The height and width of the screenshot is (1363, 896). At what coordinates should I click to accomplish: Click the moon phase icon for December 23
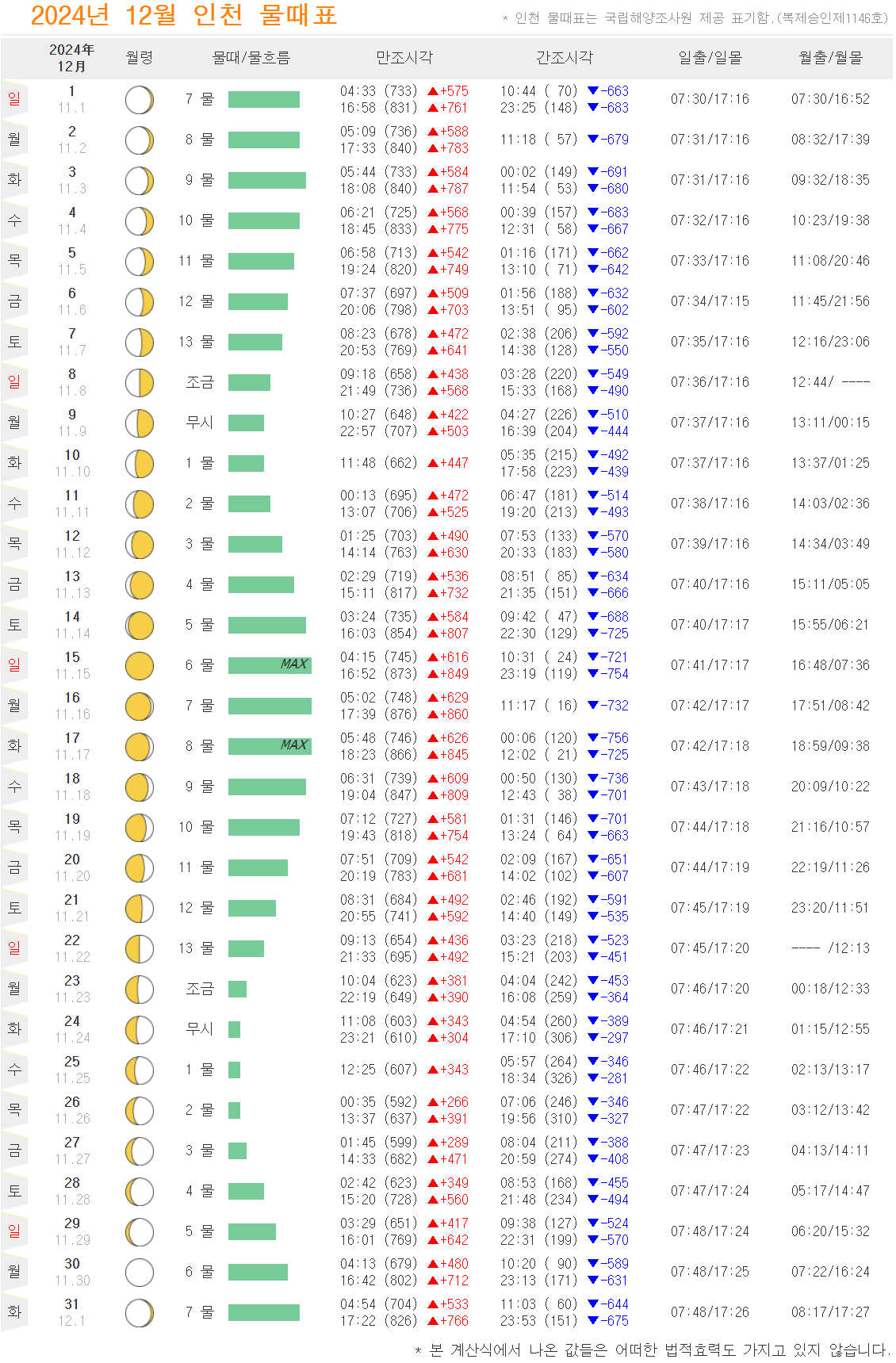click(x=140, y=990)
